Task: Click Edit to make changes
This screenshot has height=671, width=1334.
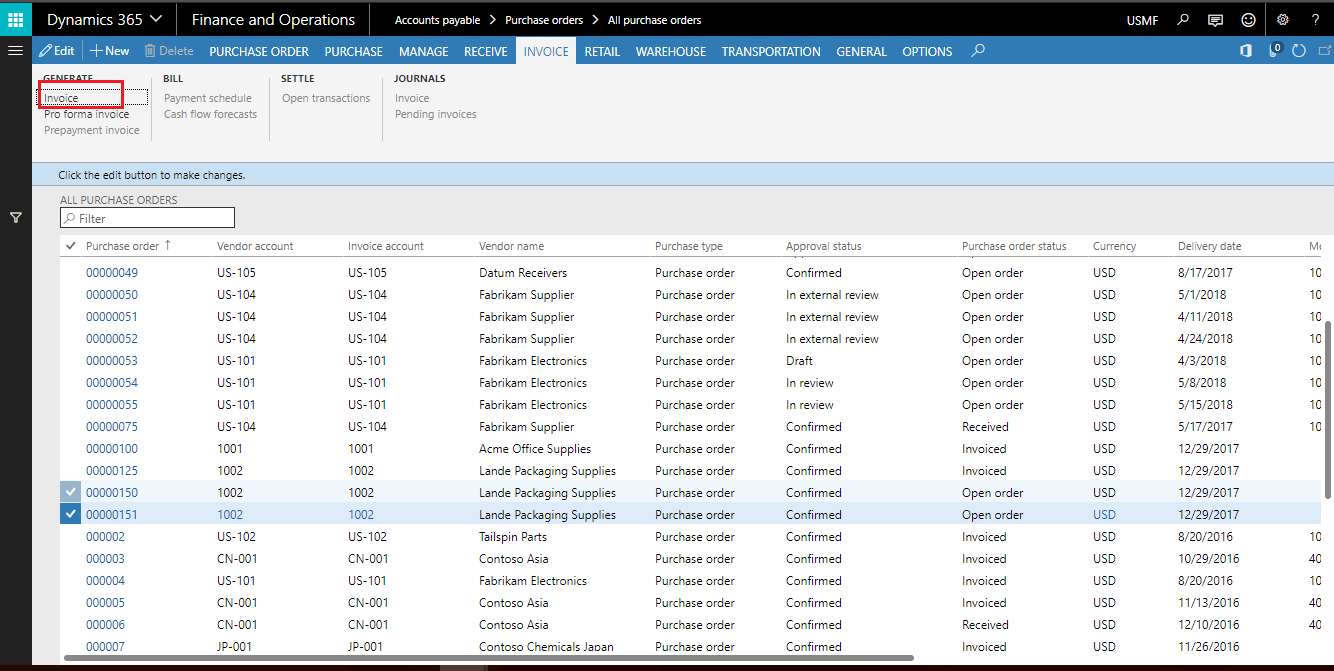Action: (56, 49)
